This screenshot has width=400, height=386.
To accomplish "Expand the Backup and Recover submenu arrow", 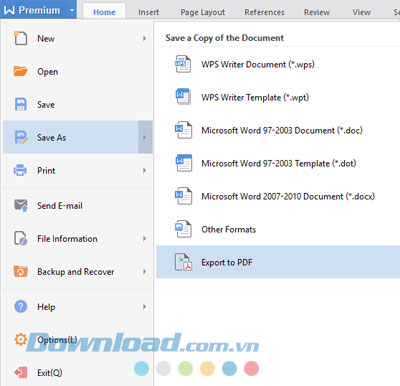I will [144, 271].
